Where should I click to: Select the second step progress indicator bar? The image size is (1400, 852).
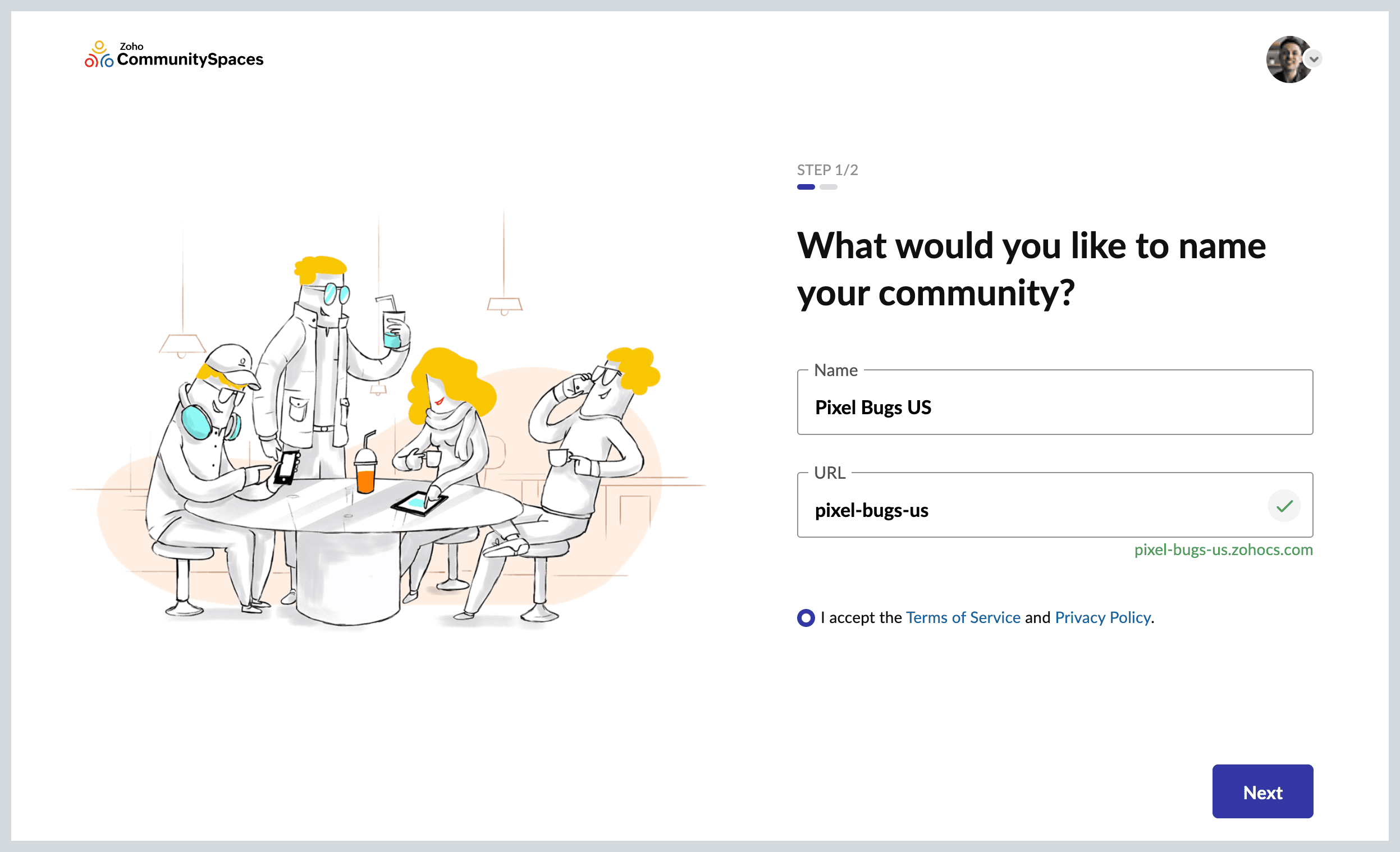829,187
